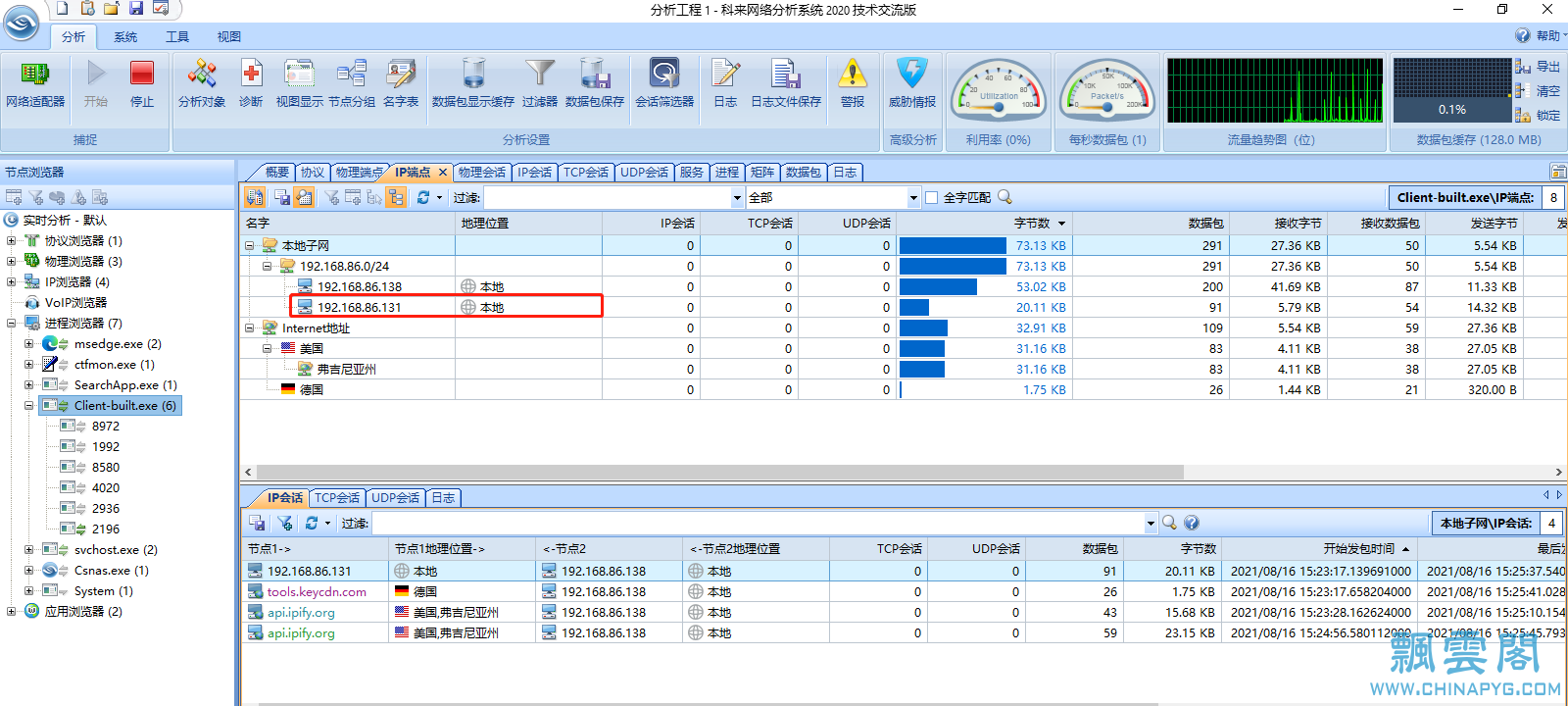The width and height of the screenshot is (1568, 706).
Task: Switch to the 系统 ribbon tab
Action: tap(125, 36)
